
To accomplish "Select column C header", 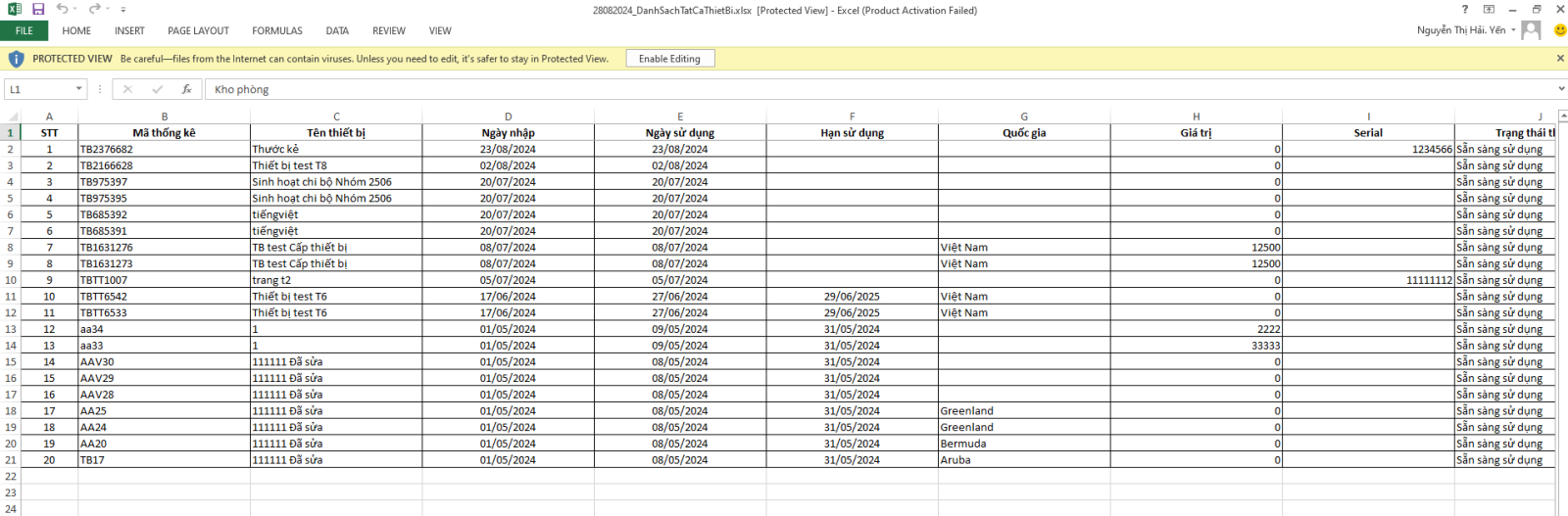I will tap(336, 117).
